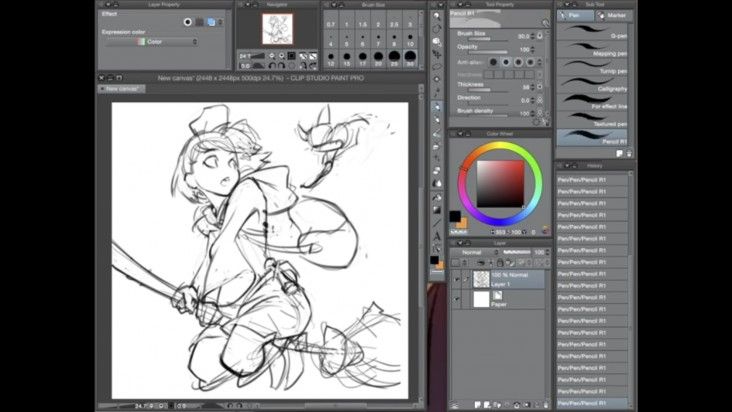Click the orange sub color swatch in Color Wheel

pos(462,223)
